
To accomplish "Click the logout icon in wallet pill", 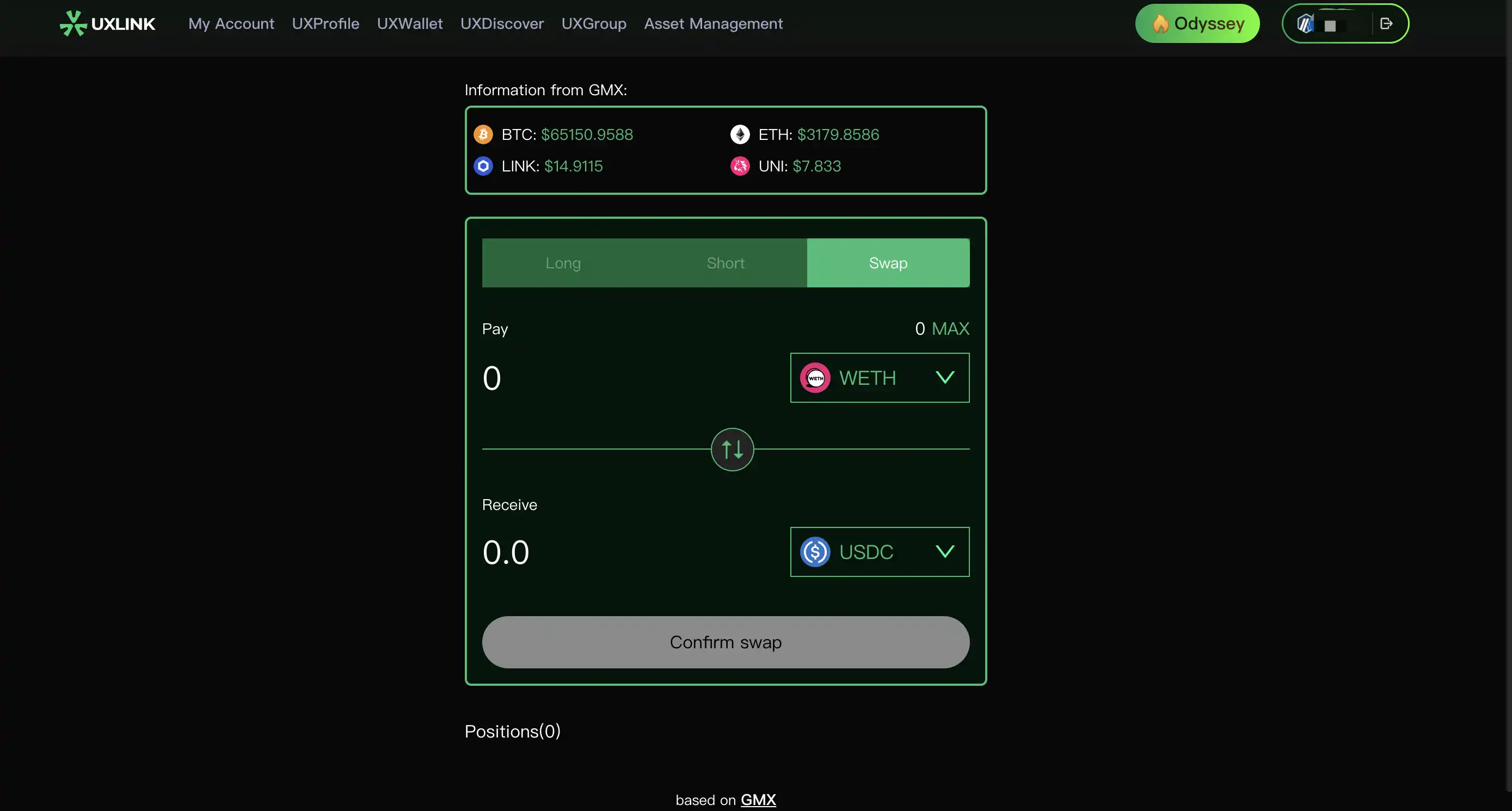I will click(1386, 23).
